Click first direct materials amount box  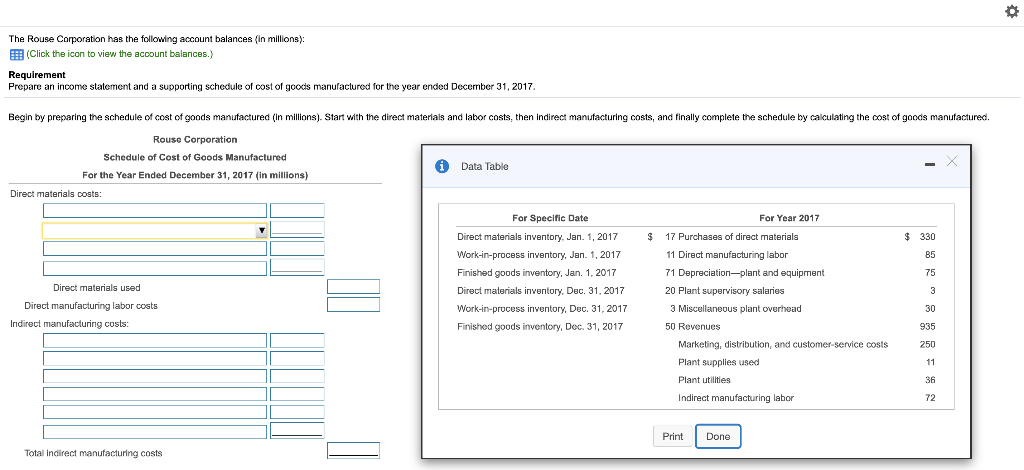click(298, 210)
